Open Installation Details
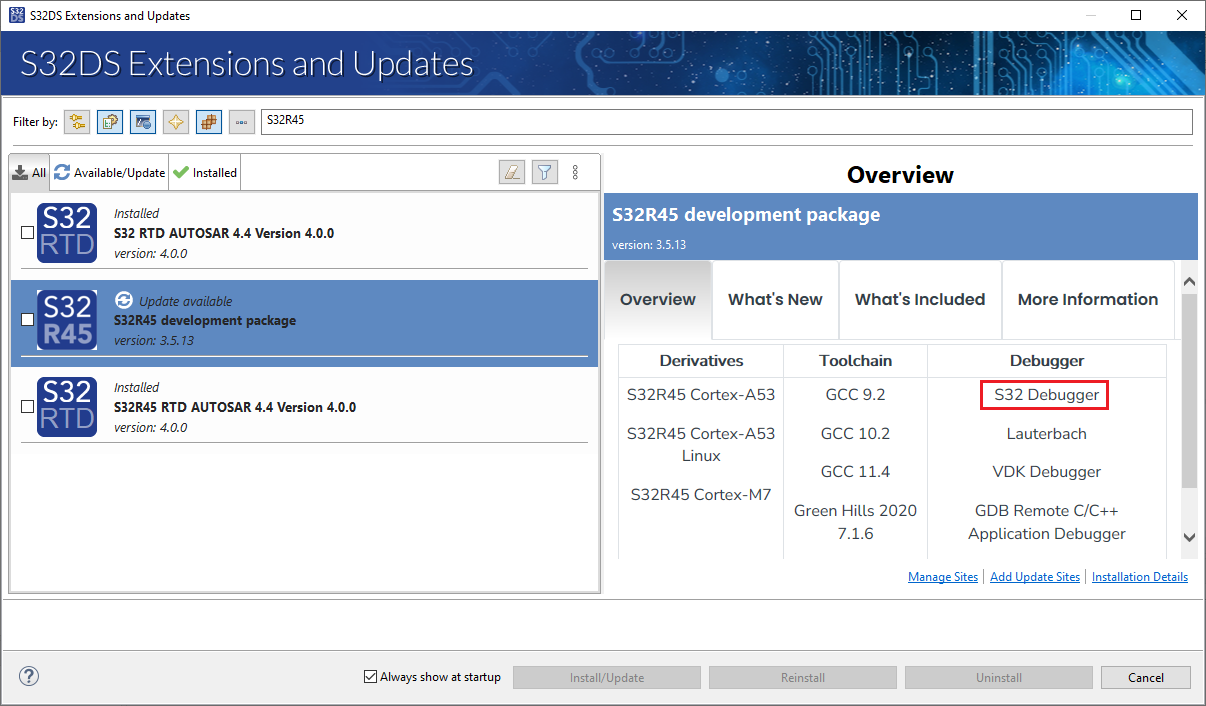Viewport: 1206px width, 706px height. coord(1139,576)
